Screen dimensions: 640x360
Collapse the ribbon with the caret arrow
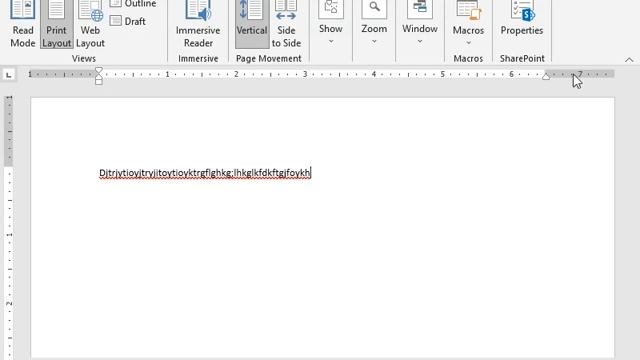point(629,60)
